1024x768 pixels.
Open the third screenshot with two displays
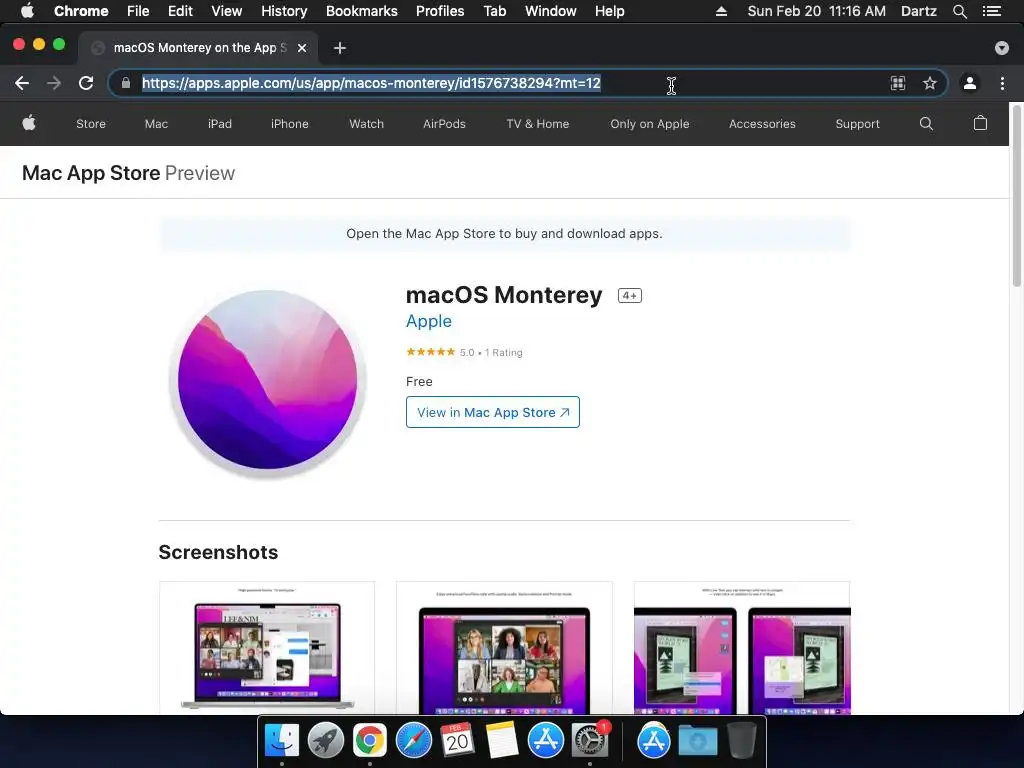742,647
